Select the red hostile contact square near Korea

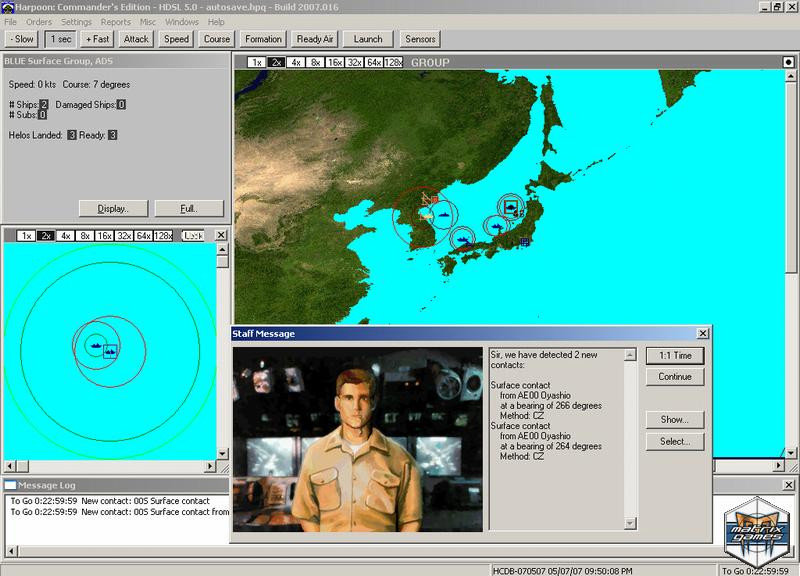[435, 199]
